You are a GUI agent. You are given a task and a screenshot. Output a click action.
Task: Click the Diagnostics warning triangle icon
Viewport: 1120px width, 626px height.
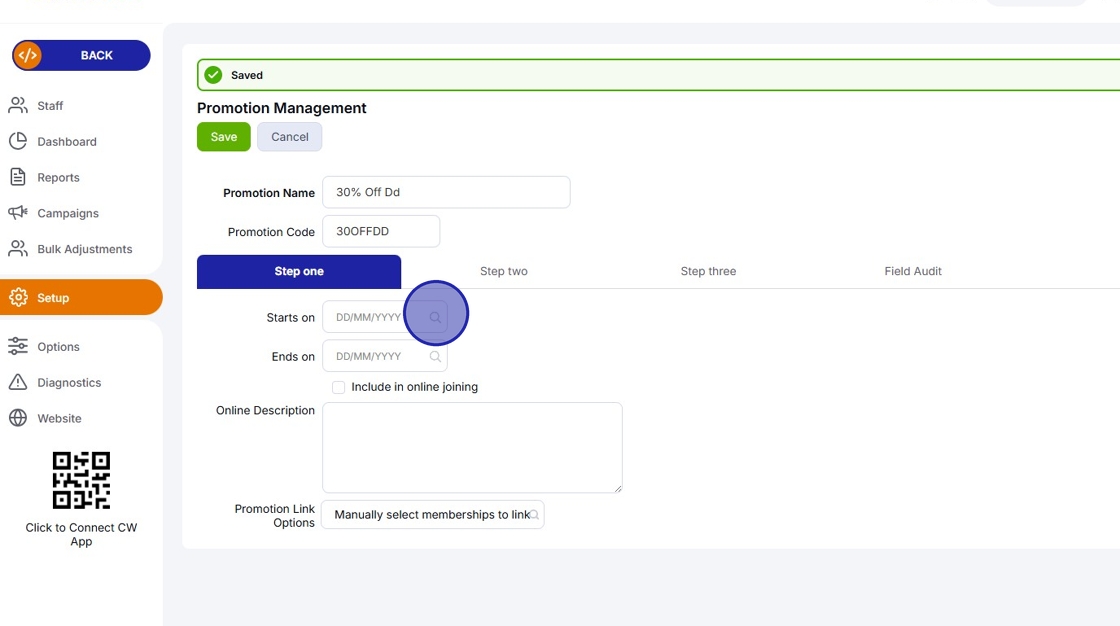(18, 382)
